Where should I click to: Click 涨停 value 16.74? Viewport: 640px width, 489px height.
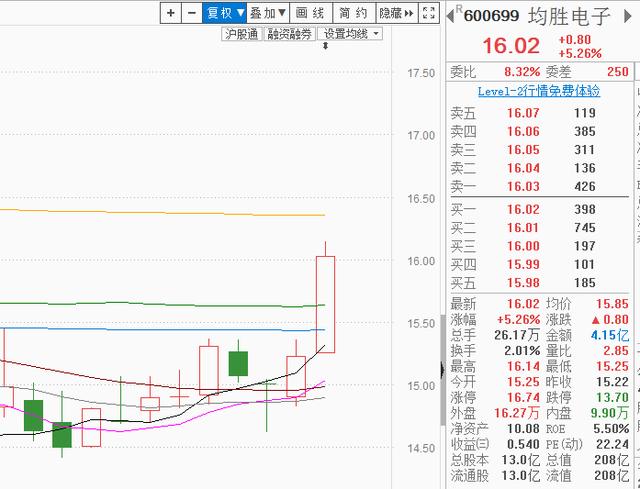click(x=523, y=397)
